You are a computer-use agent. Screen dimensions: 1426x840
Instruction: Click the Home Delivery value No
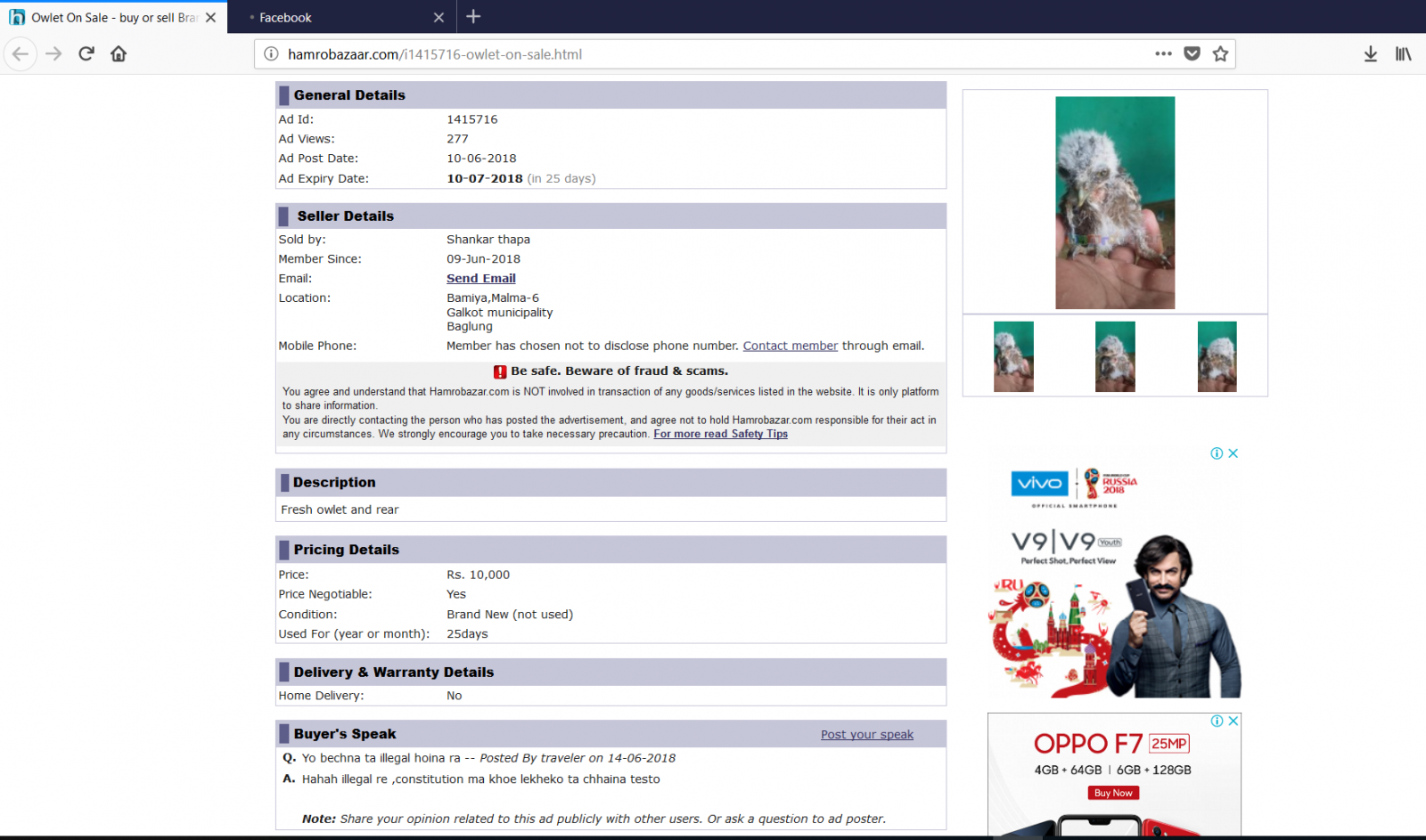[455, 696]
